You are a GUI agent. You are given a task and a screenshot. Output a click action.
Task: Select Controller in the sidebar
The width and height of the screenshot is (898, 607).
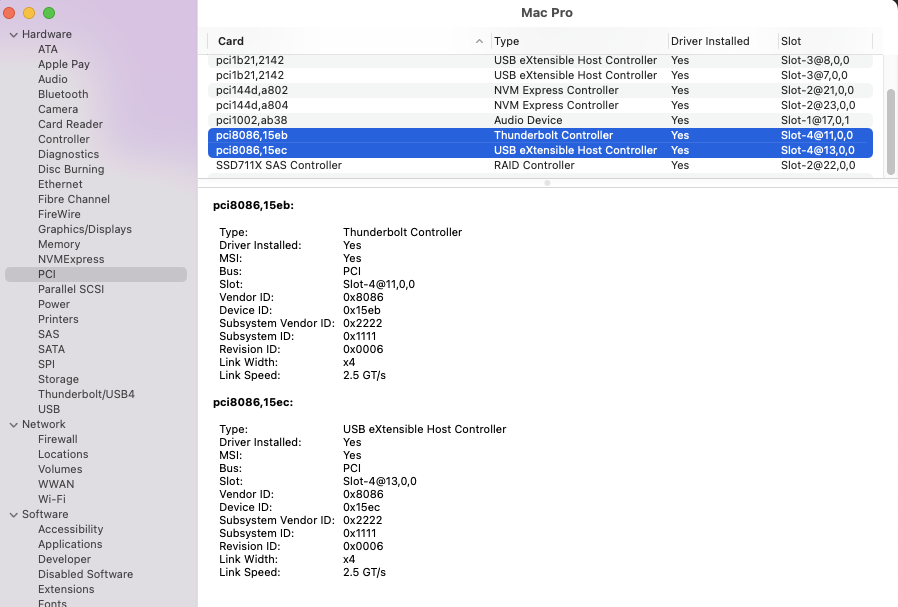pyautogui.click(x=64, y=139)
